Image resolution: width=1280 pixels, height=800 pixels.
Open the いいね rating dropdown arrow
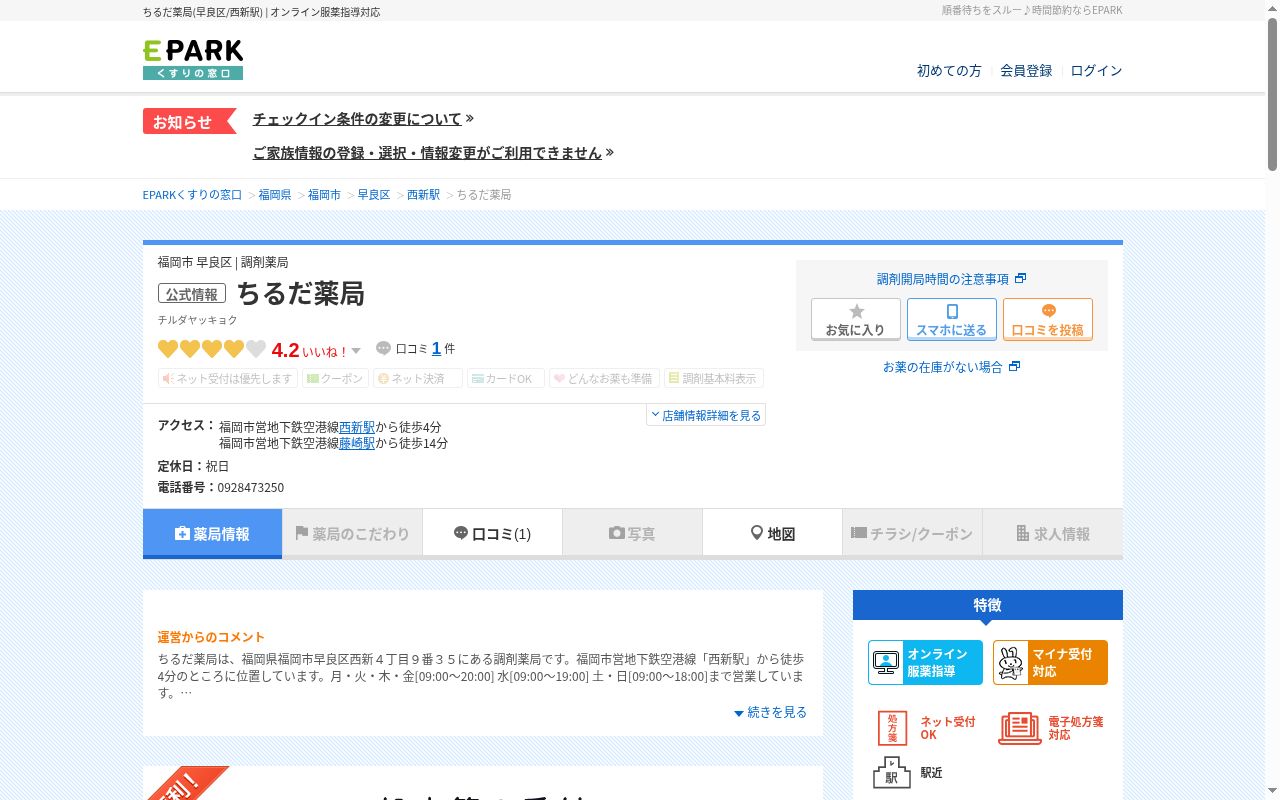pyautogui.click(x=356, y=351)
